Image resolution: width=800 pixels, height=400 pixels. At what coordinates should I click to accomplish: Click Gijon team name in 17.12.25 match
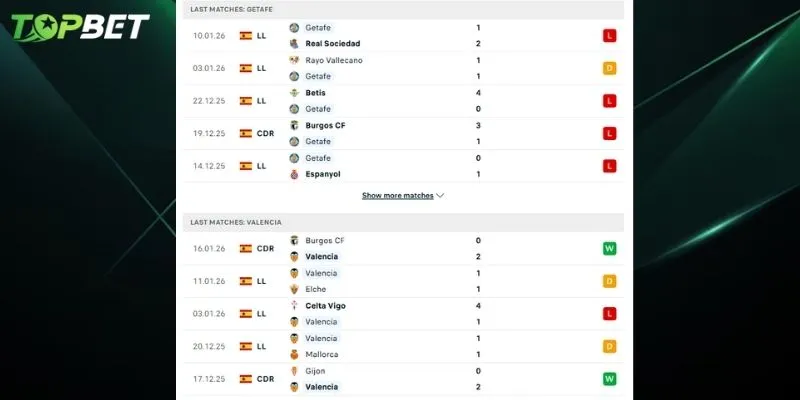316,370
